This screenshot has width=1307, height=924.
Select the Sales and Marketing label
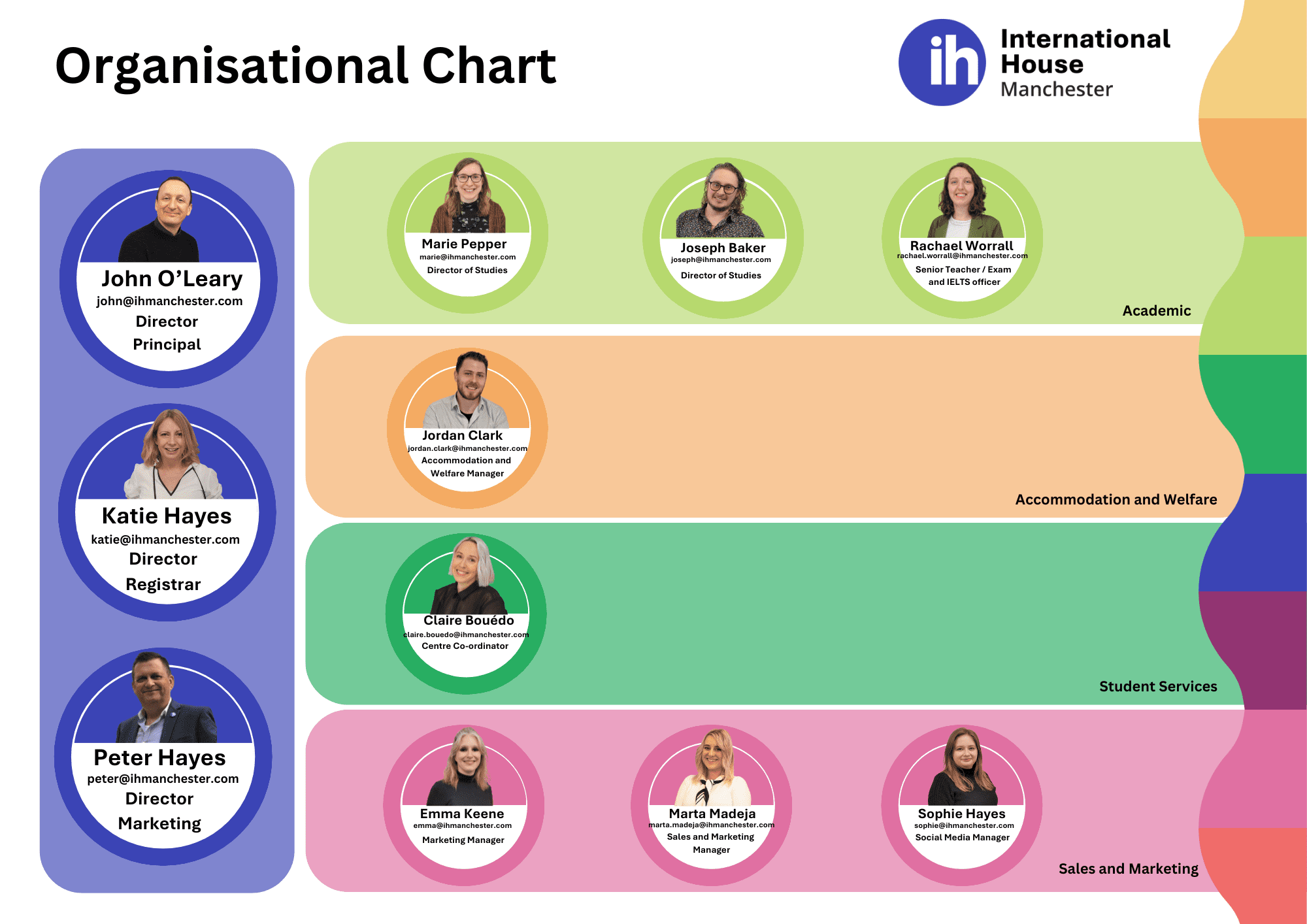pyautogui.click(x=1128, y=869)
